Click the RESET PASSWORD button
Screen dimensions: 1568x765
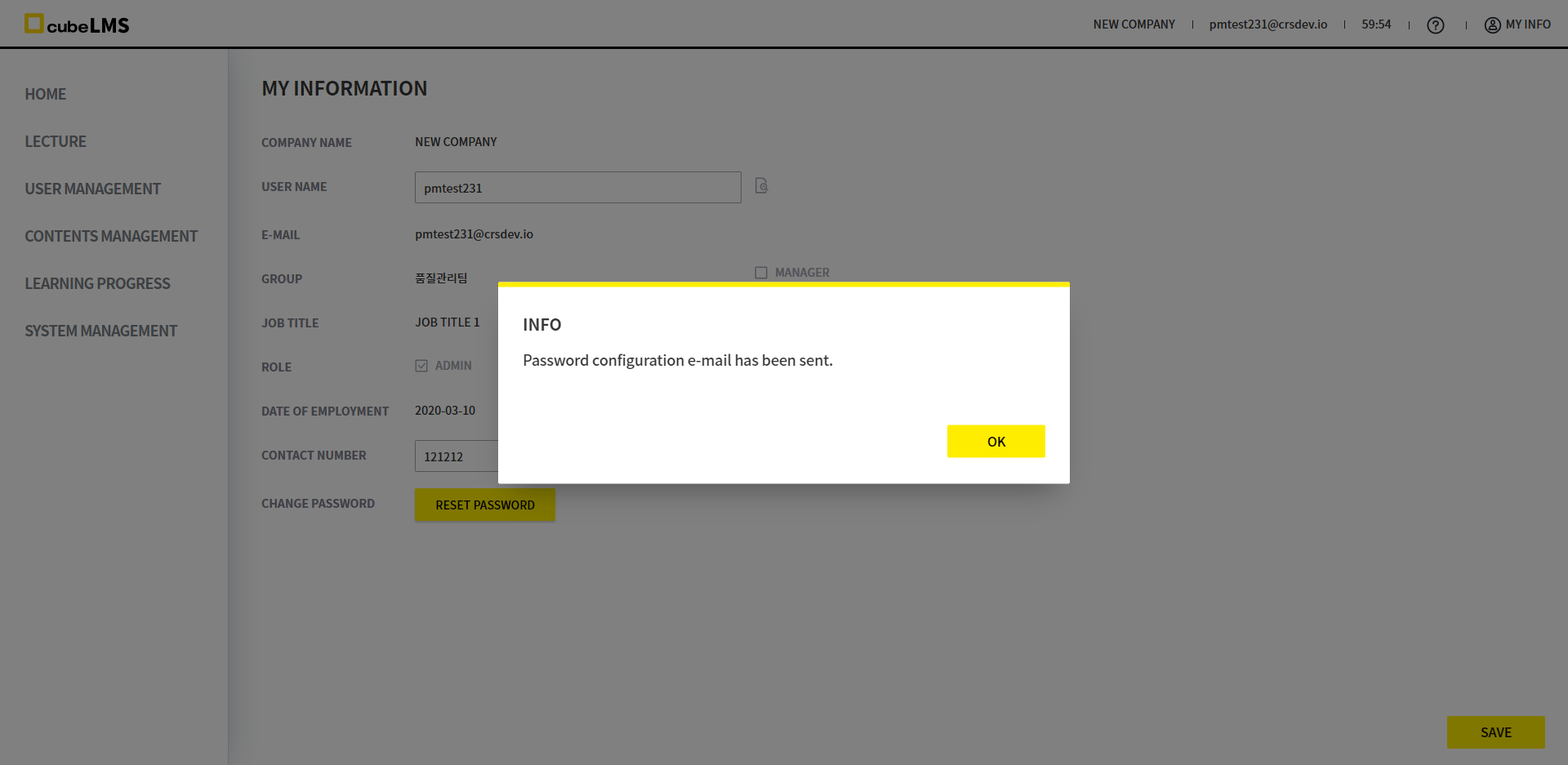[x=484, y=505]
